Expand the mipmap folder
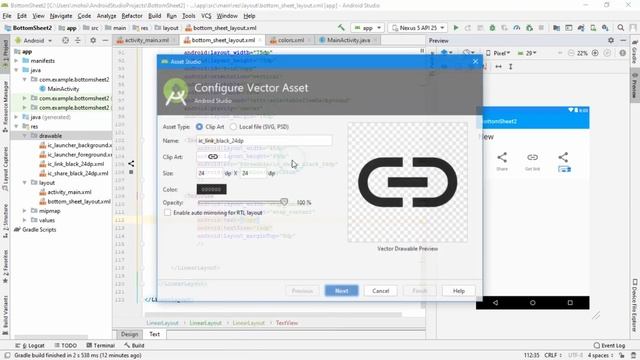The width and height of the screenshot is (640, 360). (x=25, y=211)
